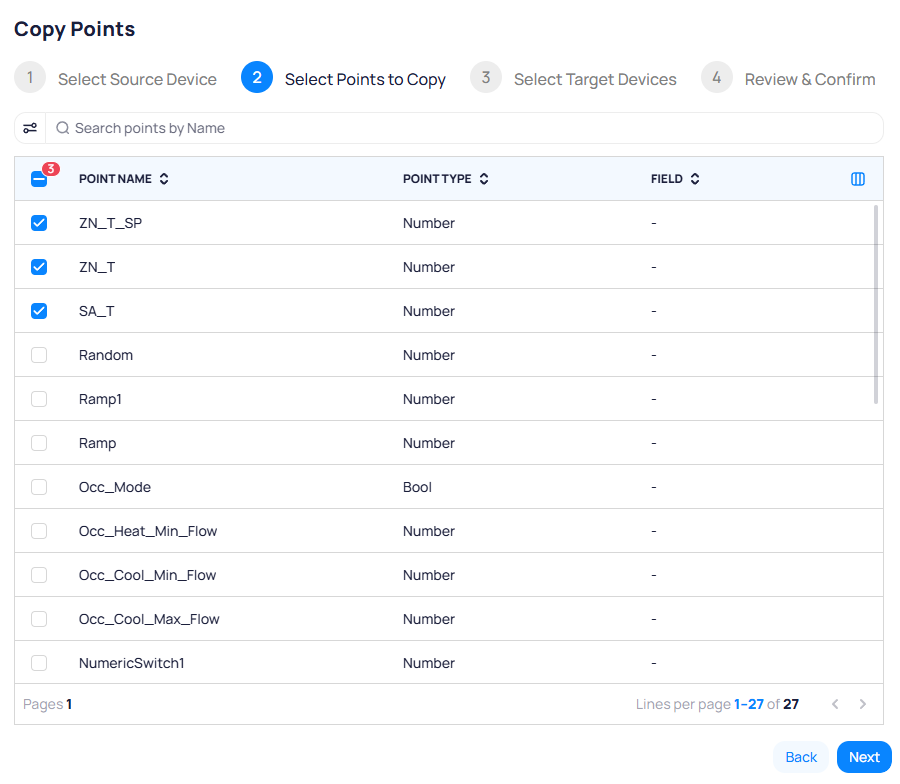
Task: Open the Lines per page selector
Action: coord(765,704)
